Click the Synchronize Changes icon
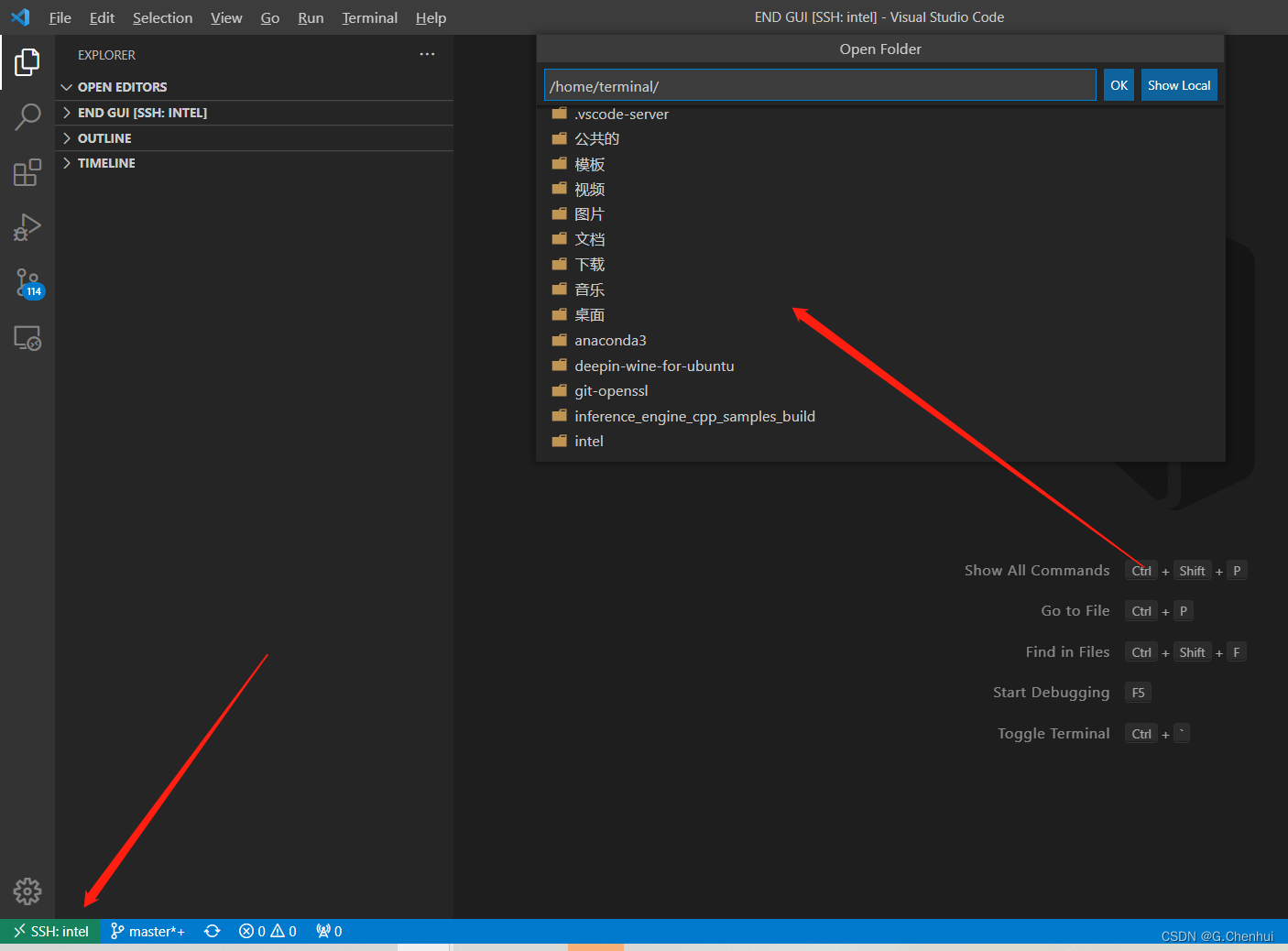This screenshot has width=1288, height=951. coord(213,931)
